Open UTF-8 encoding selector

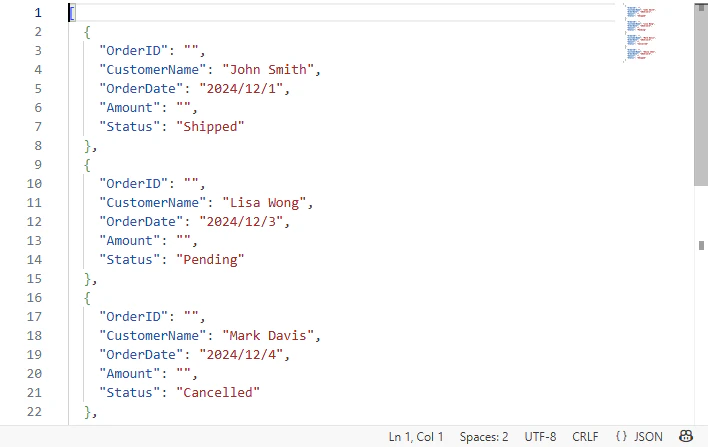pyautogui.click(x=540, y=437)
